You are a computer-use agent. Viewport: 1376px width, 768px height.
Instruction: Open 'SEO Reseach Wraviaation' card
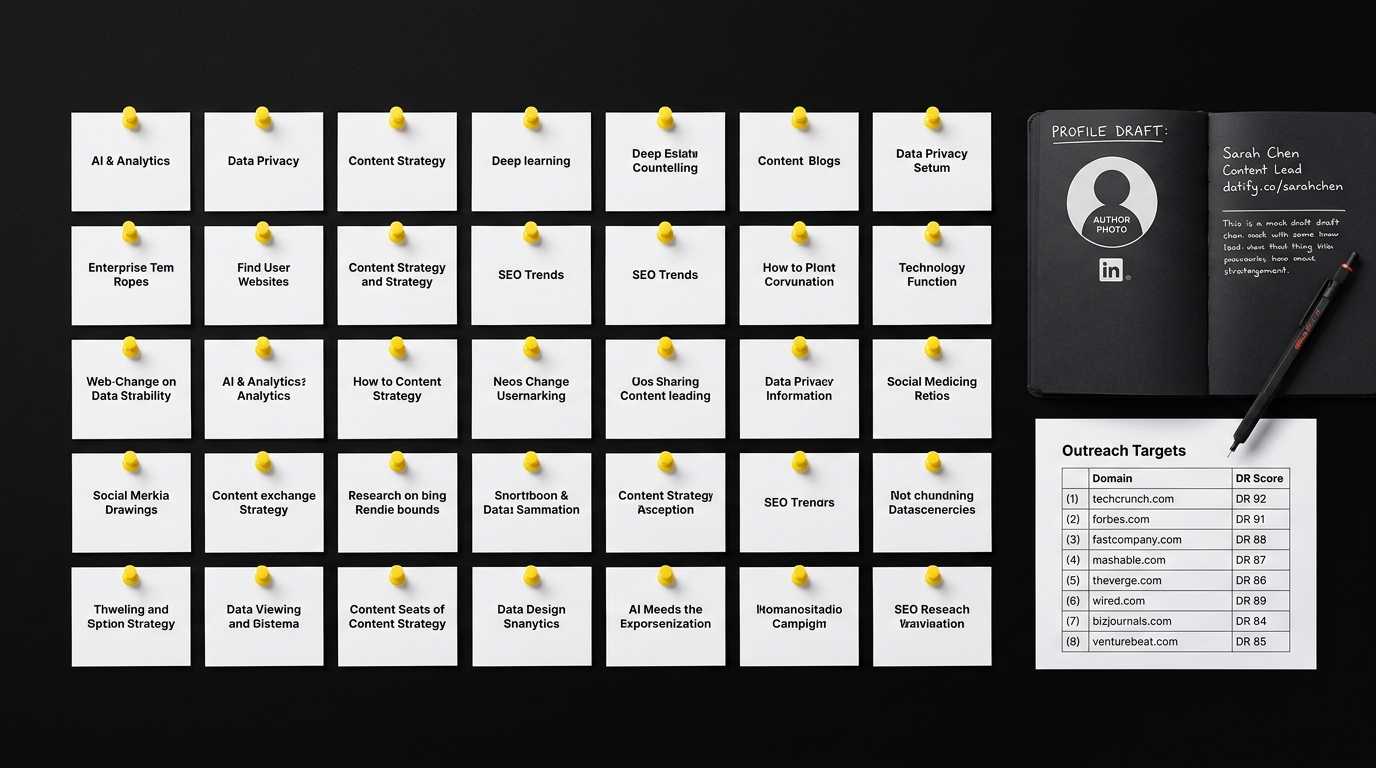(932, 617)
